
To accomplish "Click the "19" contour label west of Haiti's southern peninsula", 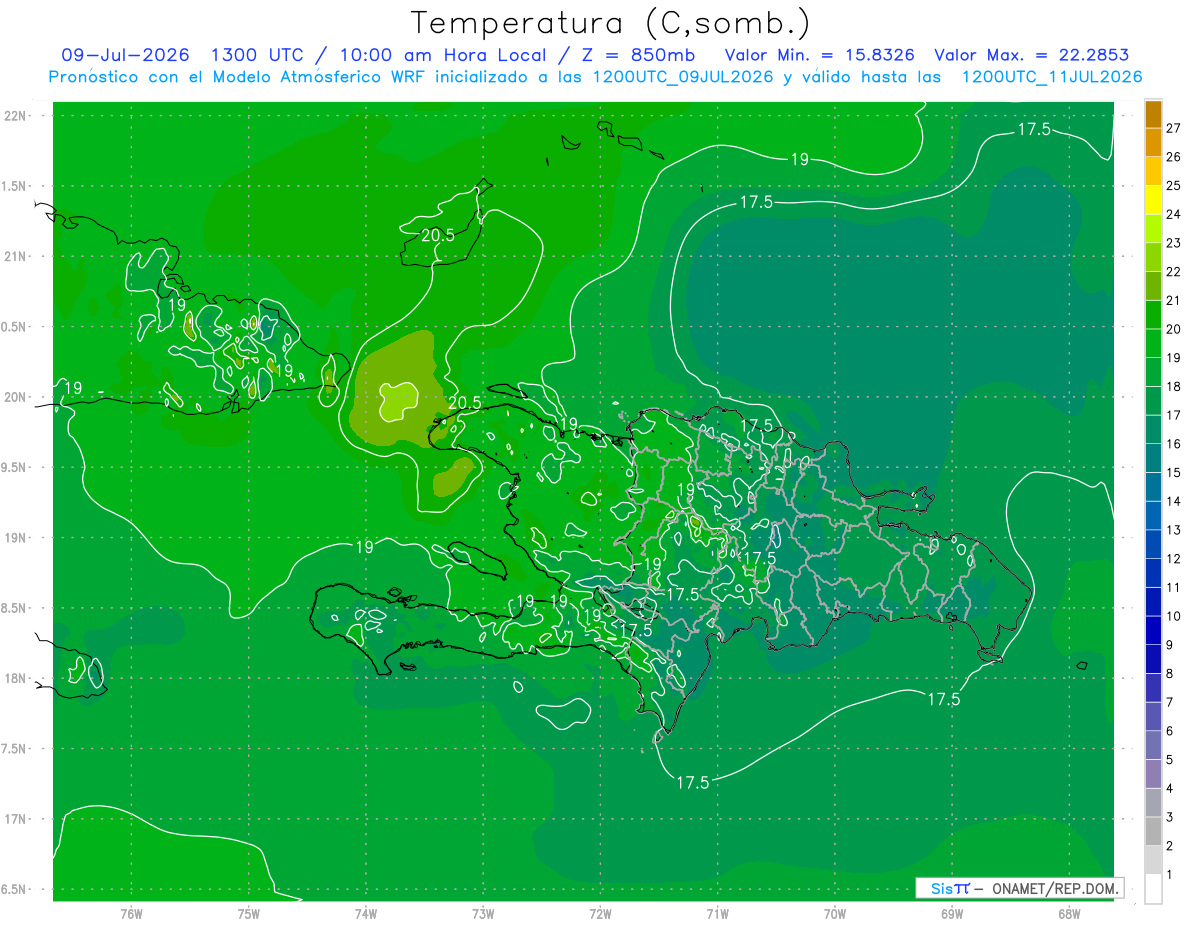I will tap(364, 547).
